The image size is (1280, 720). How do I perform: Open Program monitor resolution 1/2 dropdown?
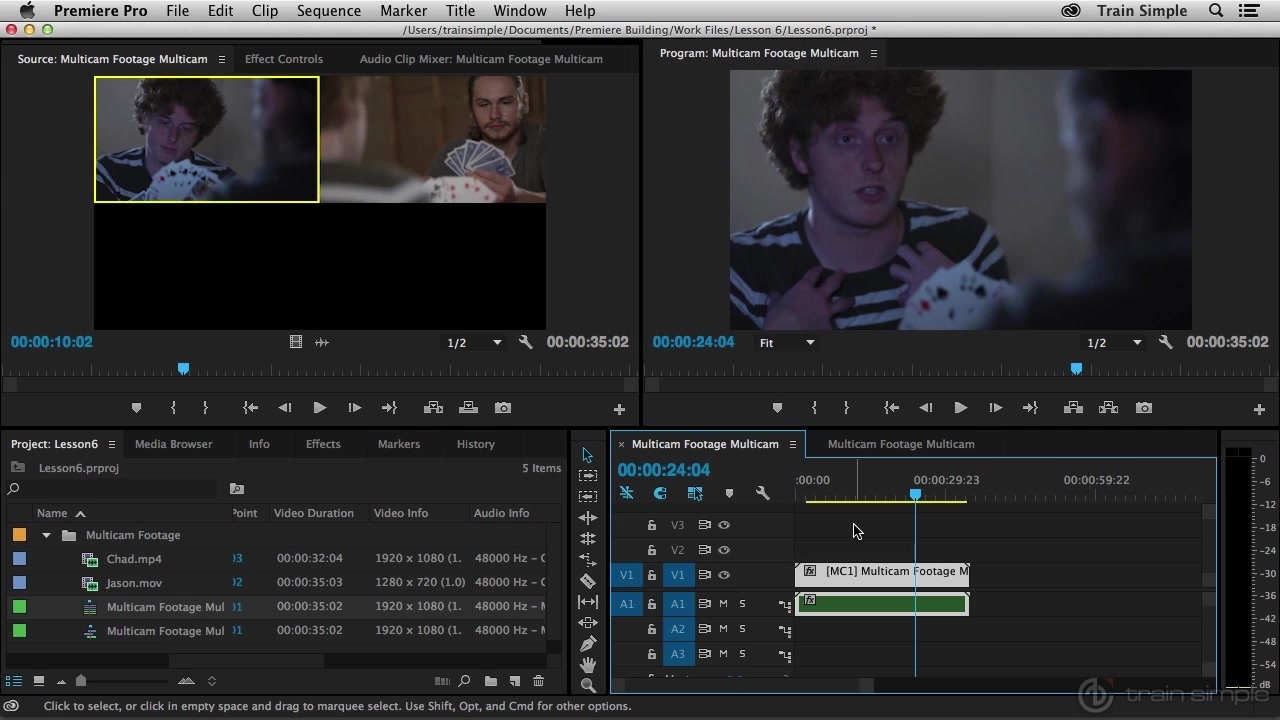[x=1114, y=342]
